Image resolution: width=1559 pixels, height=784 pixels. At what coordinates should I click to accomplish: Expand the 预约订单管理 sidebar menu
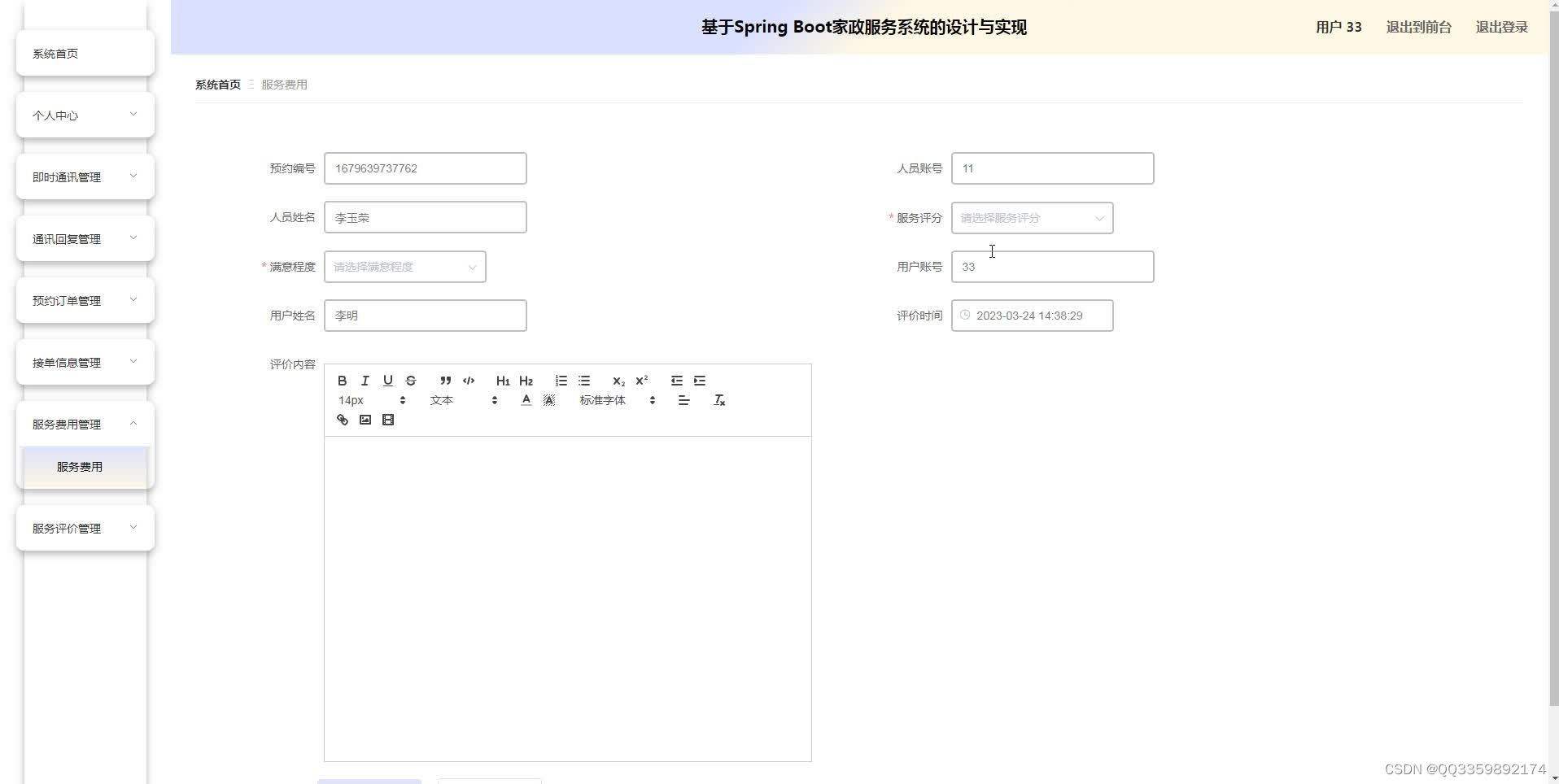click(x=85, y=300)
